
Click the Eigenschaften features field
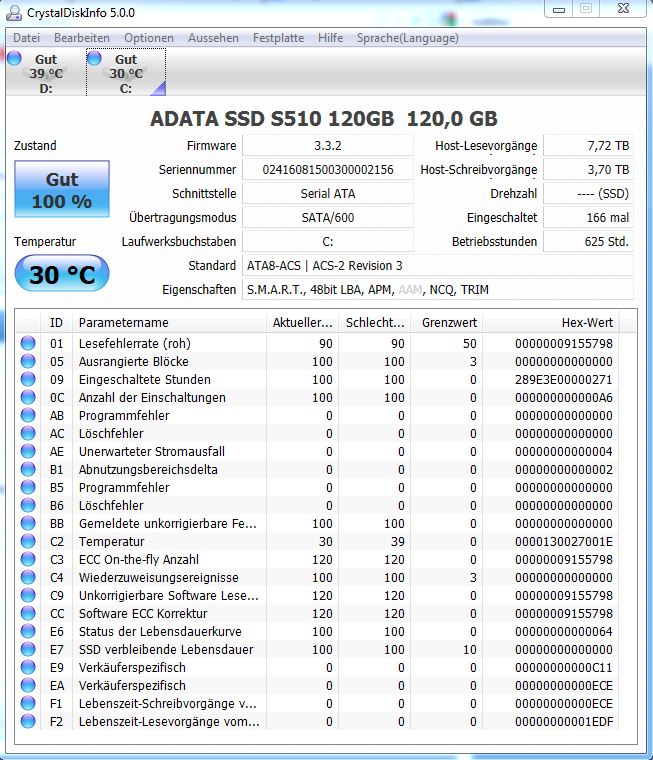(x=438, y=289)
